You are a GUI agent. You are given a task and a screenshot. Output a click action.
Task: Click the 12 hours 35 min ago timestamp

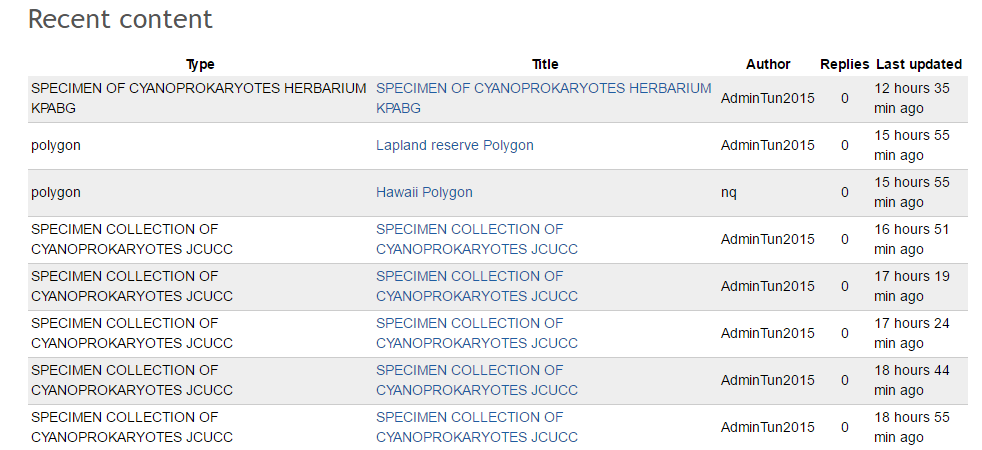pos(911,98)
